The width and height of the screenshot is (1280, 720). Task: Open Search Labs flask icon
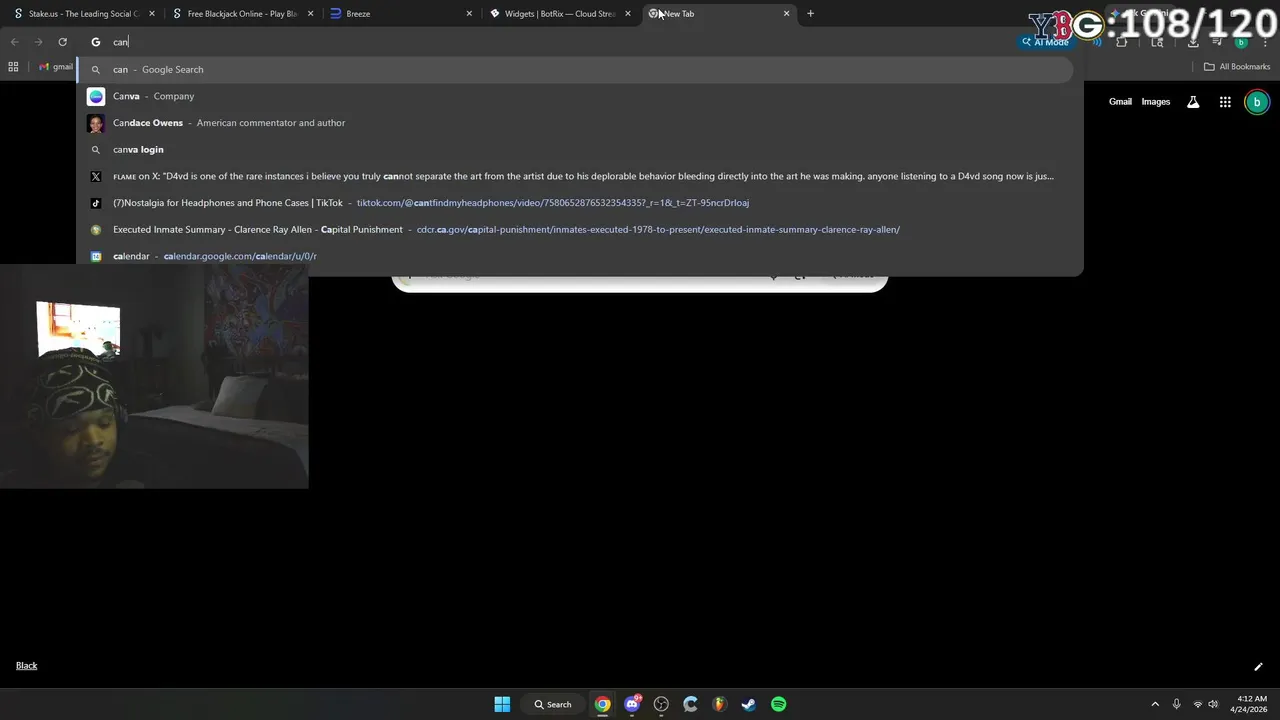tap(1193, 102)
